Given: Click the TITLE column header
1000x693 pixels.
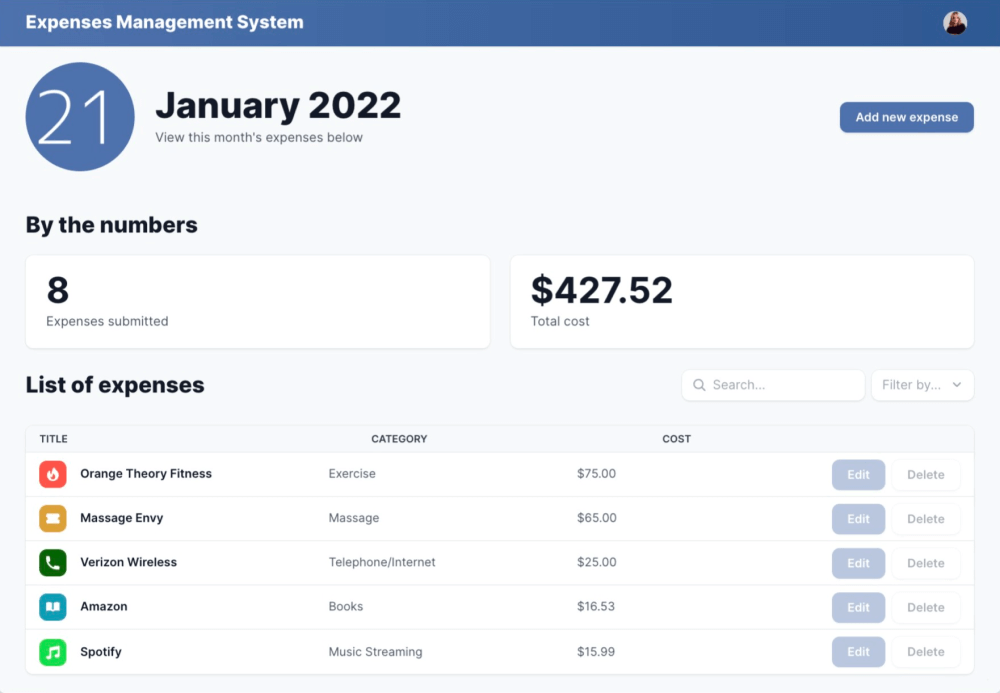Looking at the screenshot, I should coord(54,439).
